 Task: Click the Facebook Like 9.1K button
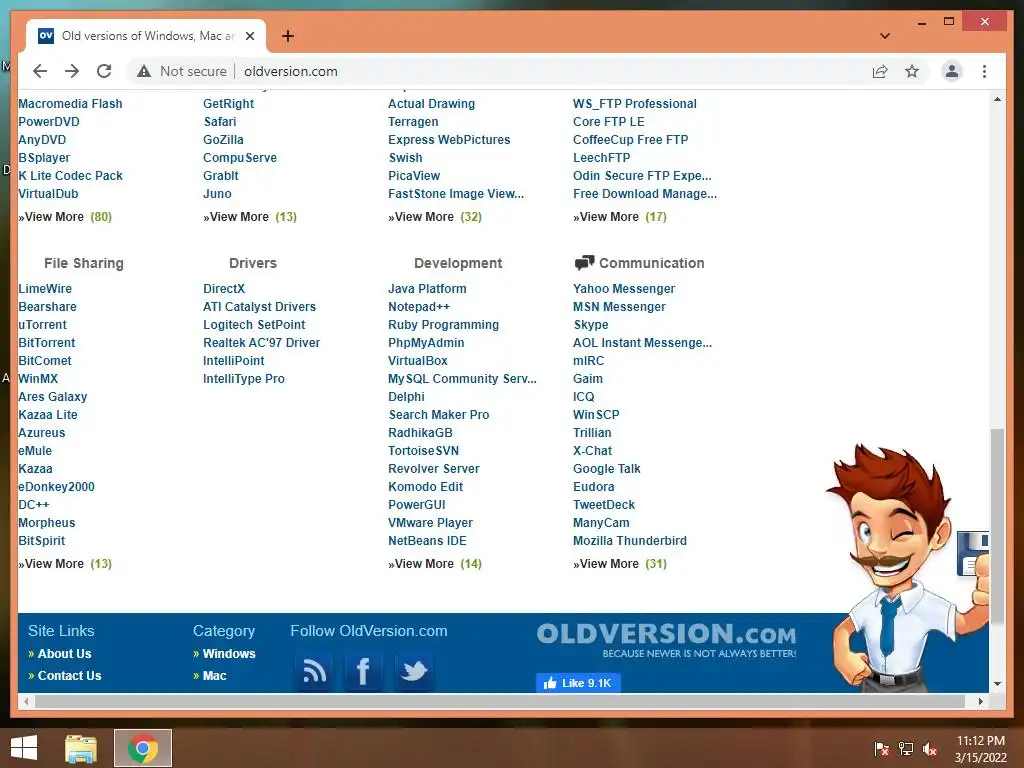click(x=578, y=682)
